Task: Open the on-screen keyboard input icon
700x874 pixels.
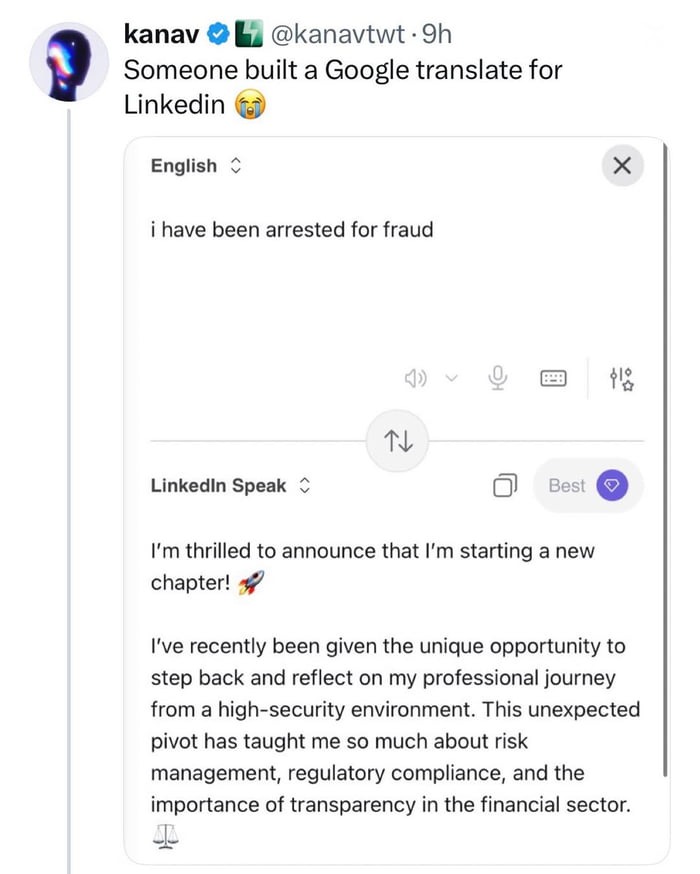Action: pyautogui.click(x=553, y=378)
